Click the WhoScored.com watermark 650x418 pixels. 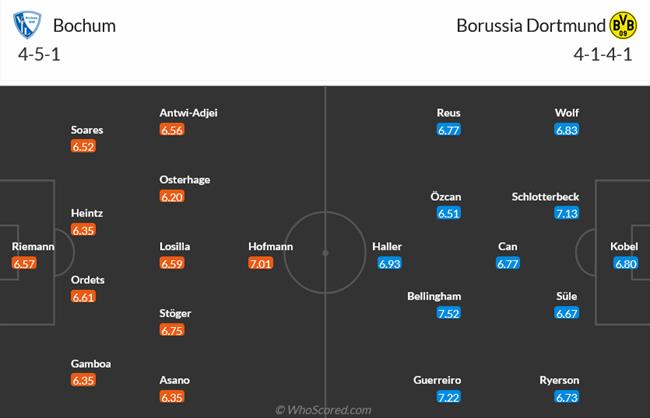324,410
